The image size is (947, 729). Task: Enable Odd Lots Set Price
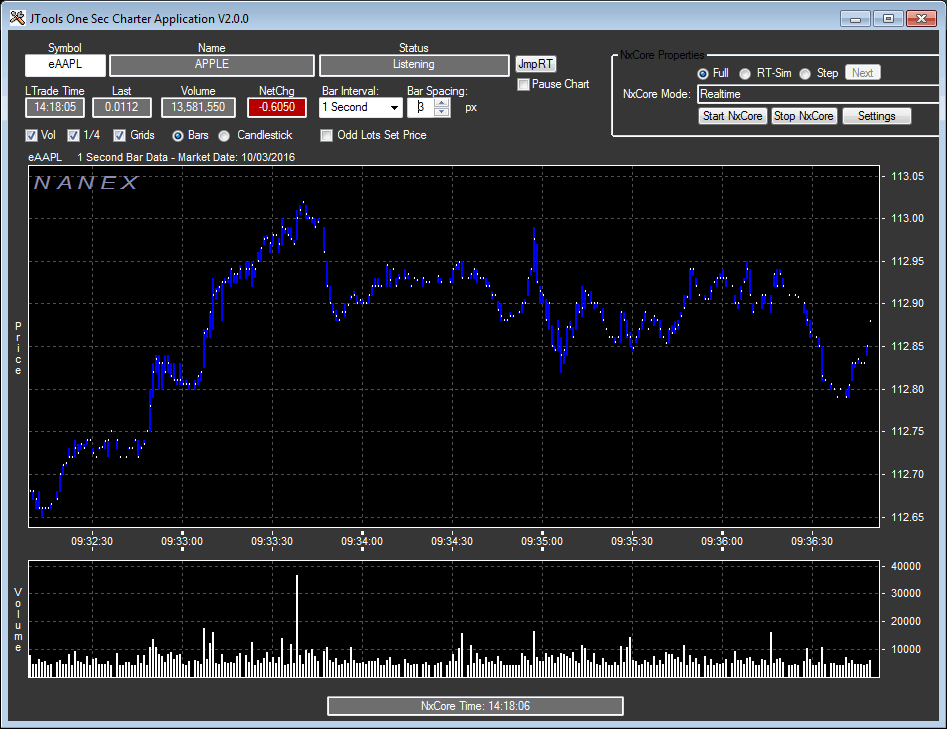(327, 135)
